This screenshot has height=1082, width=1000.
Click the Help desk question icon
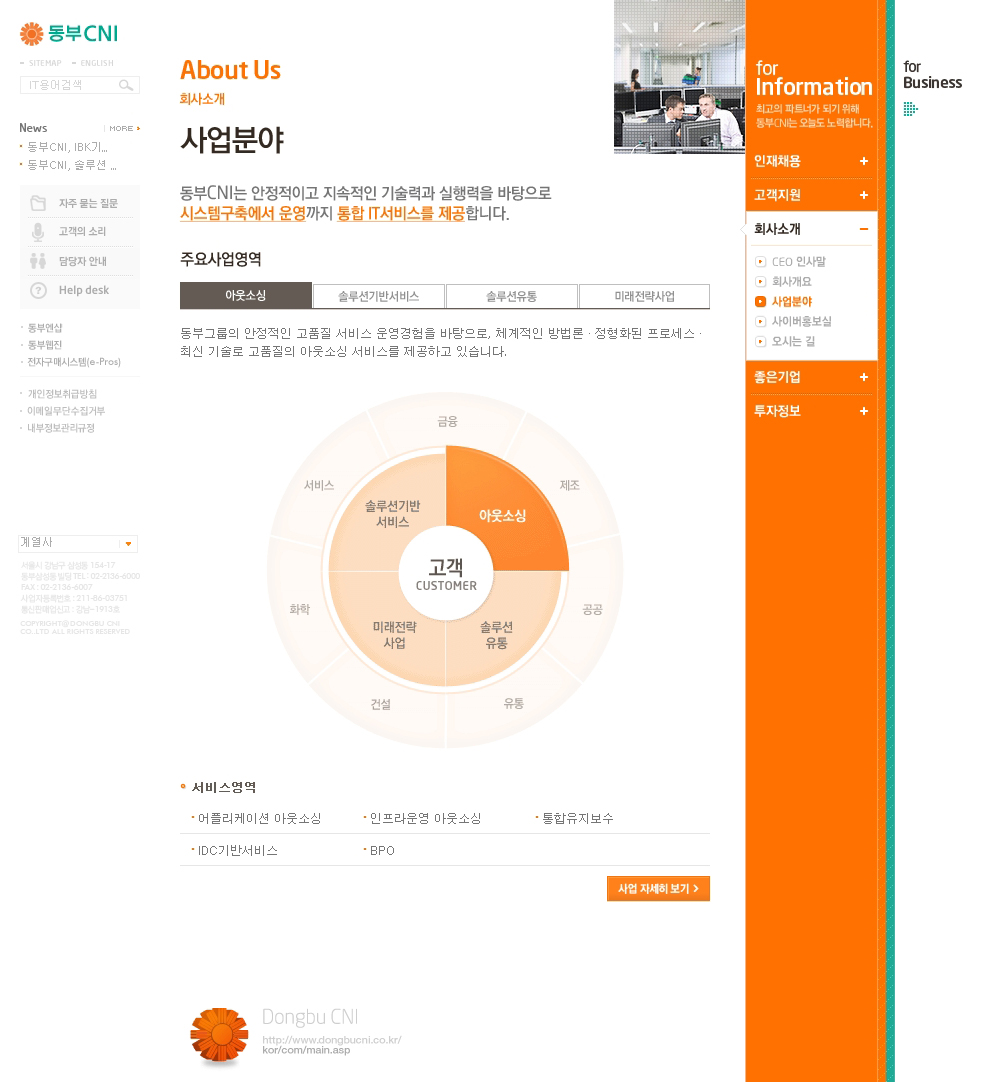tap(38, 290)
